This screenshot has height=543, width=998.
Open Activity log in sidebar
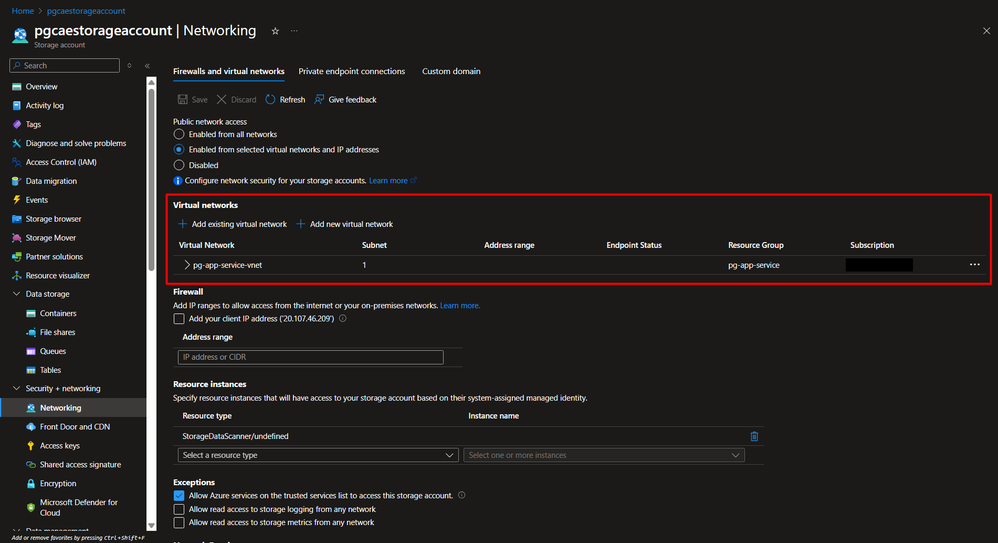click(45, 106)
